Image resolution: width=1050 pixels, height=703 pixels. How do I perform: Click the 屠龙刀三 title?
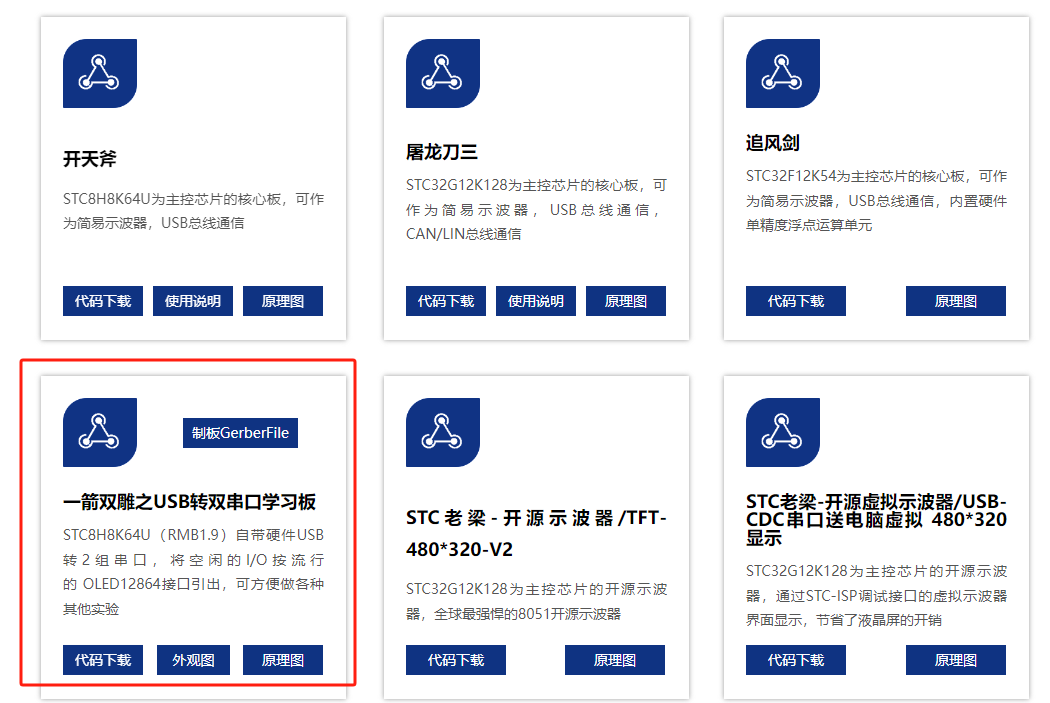[442, 153]
